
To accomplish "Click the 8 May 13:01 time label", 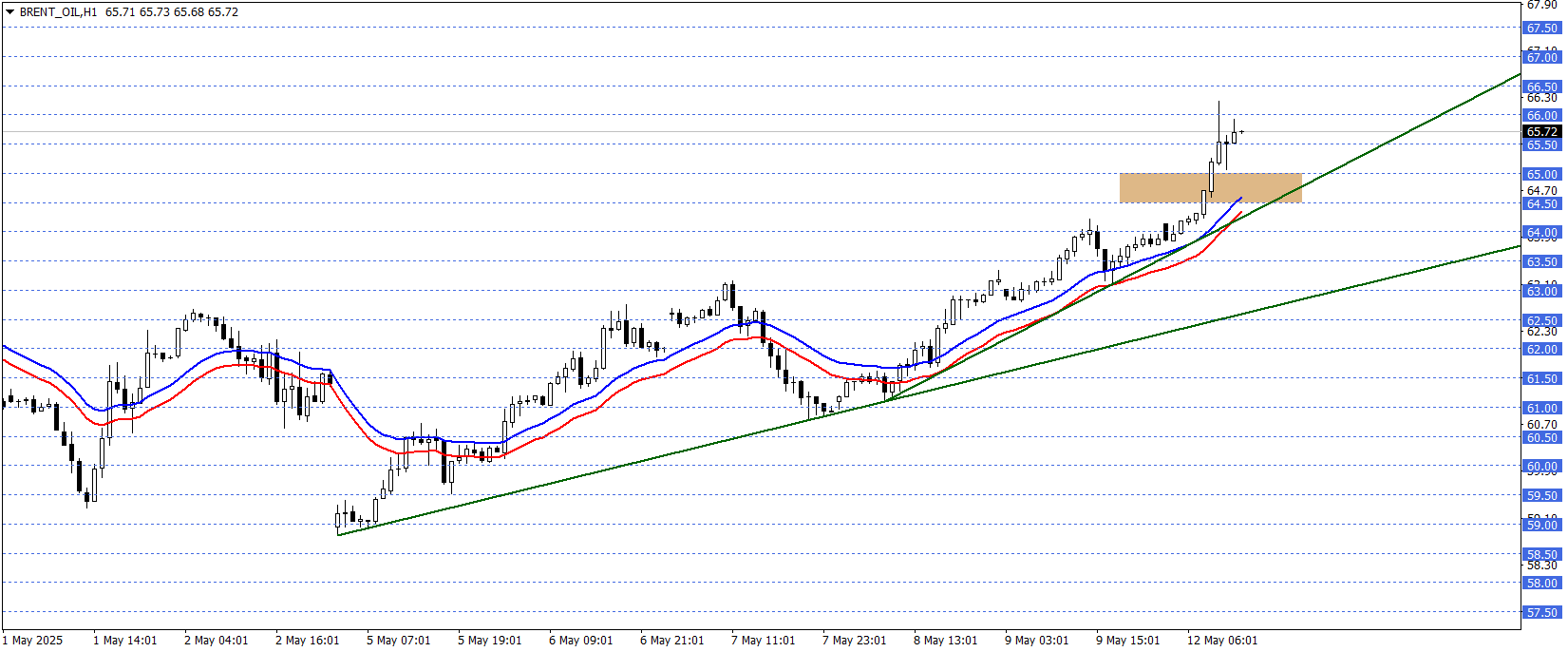I will tap(946, 641).
